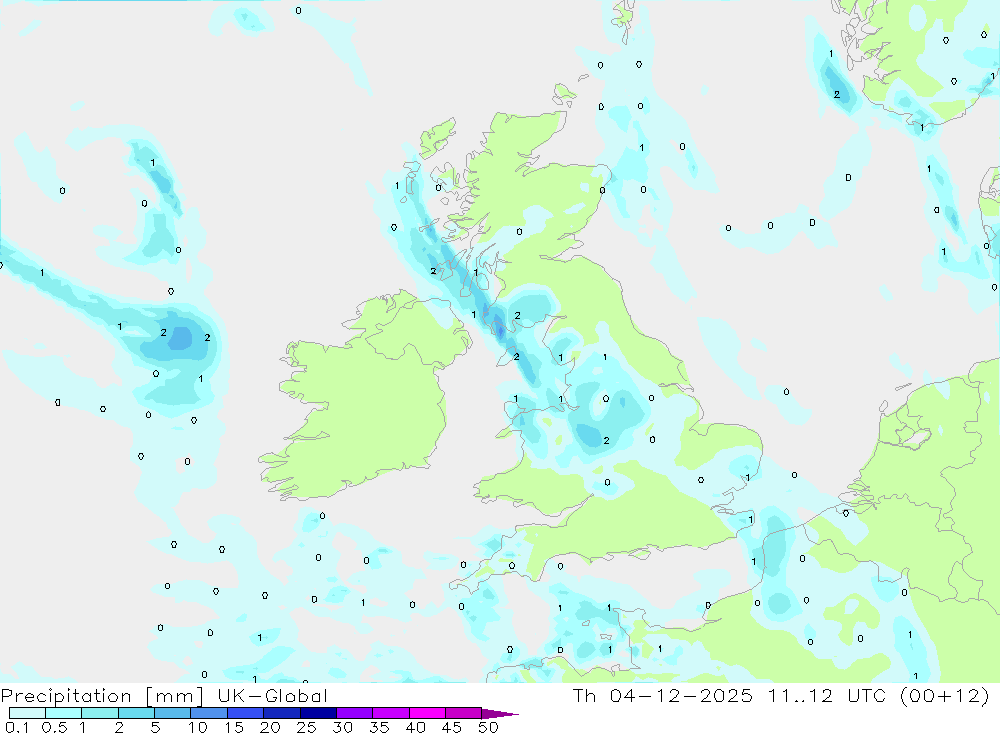The width and height of the screenshot is (1000, 733).
Task: Click the date 'Th 04-12-2025'
Action: coord(662,695)
